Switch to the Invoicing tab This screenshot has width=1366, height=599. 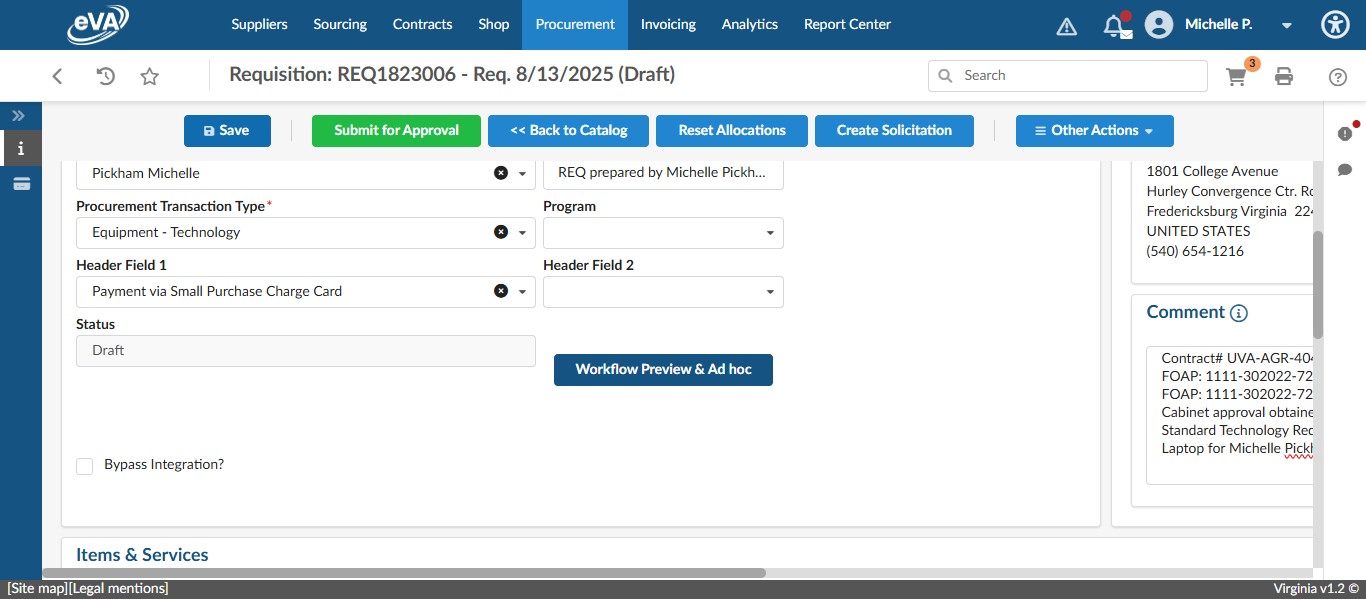pyautogui.click(x=668, y=24)
